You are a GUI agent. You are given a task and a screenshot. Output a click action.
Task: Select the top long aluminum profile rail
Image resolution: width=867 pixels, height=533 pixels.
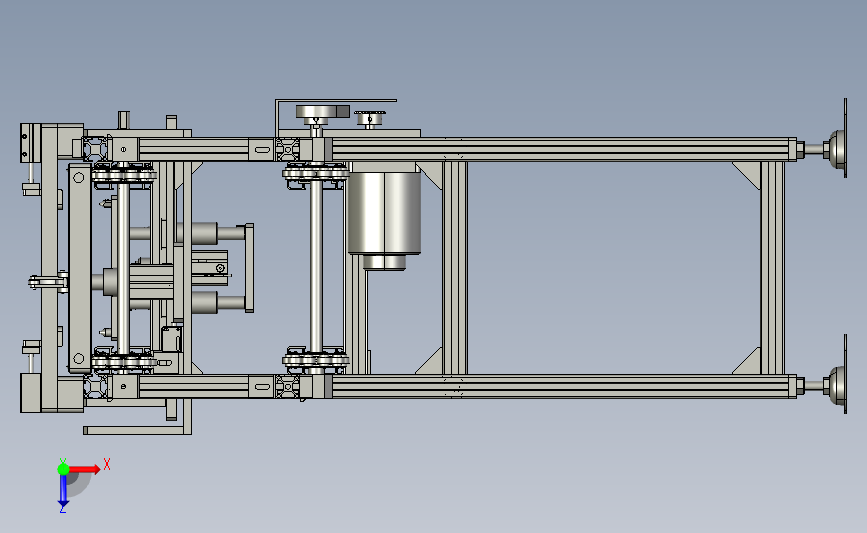coord(564,149)
